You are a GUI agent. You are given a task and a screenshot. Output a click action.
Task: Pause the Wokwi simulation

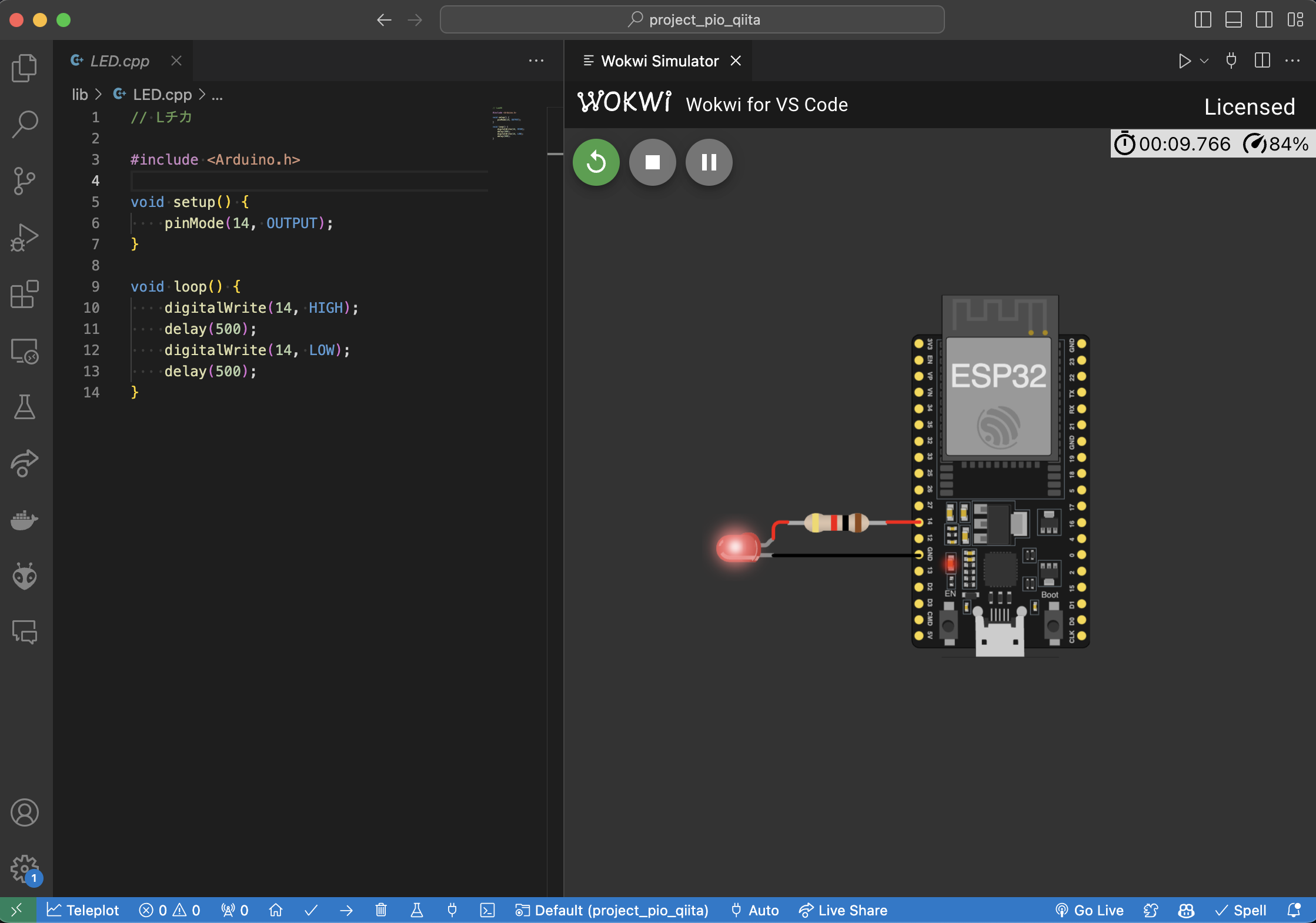709,162
